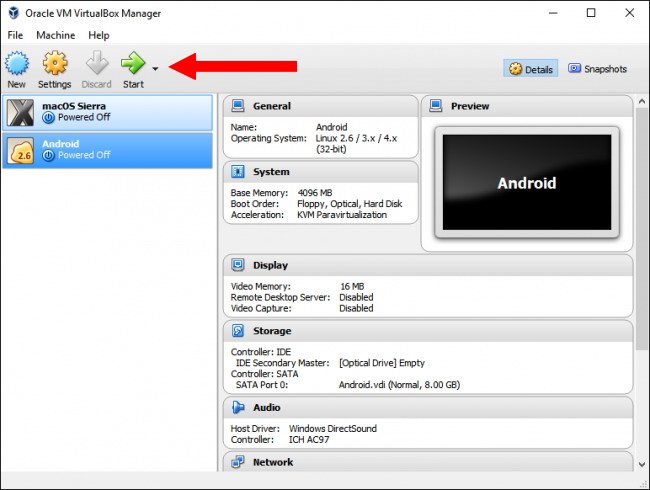
Task: Switch to the Details view
Action: [x=530, y=69]
